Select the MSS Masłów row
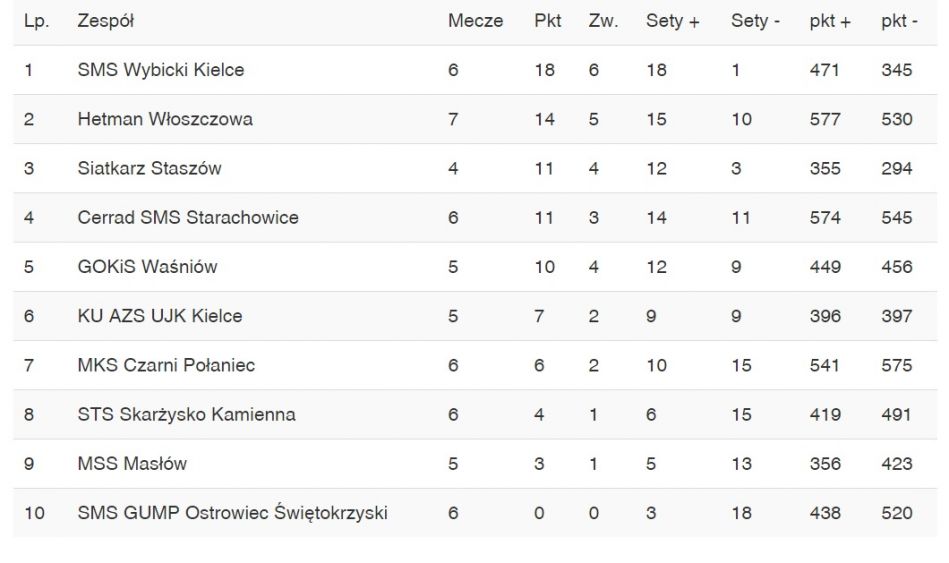This screenshot has width=949, height=563. click(x=474, y=464)
